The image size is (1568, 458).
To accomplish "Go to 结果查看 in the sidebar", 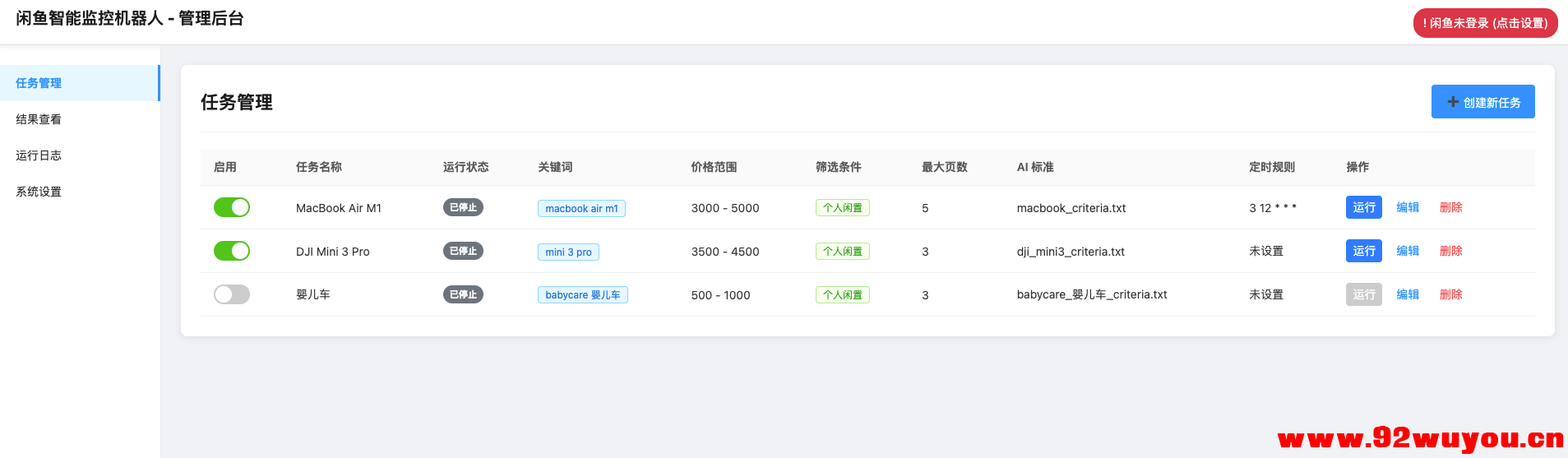I will [x=39, y=119].
